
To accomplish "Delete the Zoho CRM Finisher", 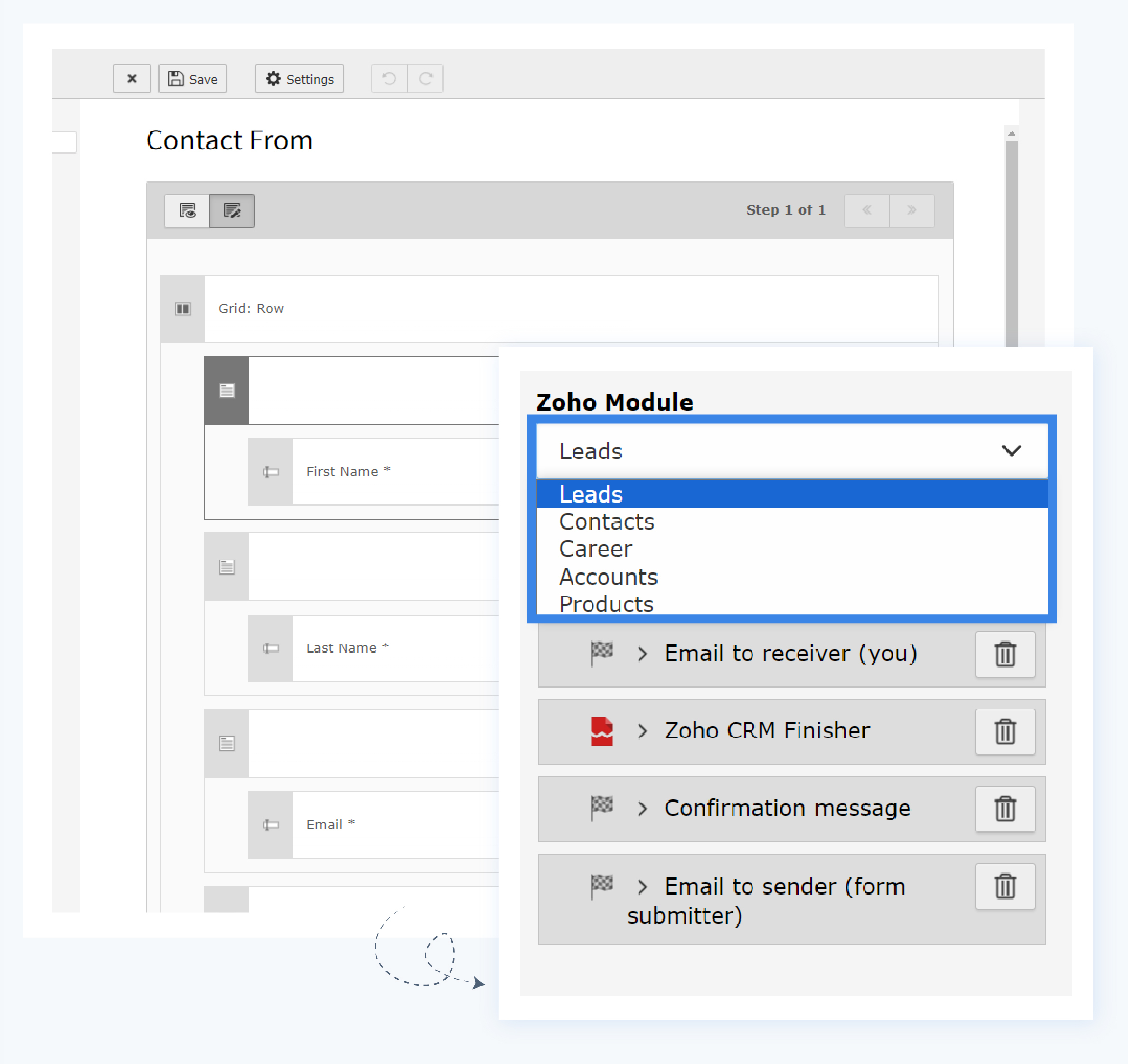I will pyautogui.click(x=1005, y=731).
